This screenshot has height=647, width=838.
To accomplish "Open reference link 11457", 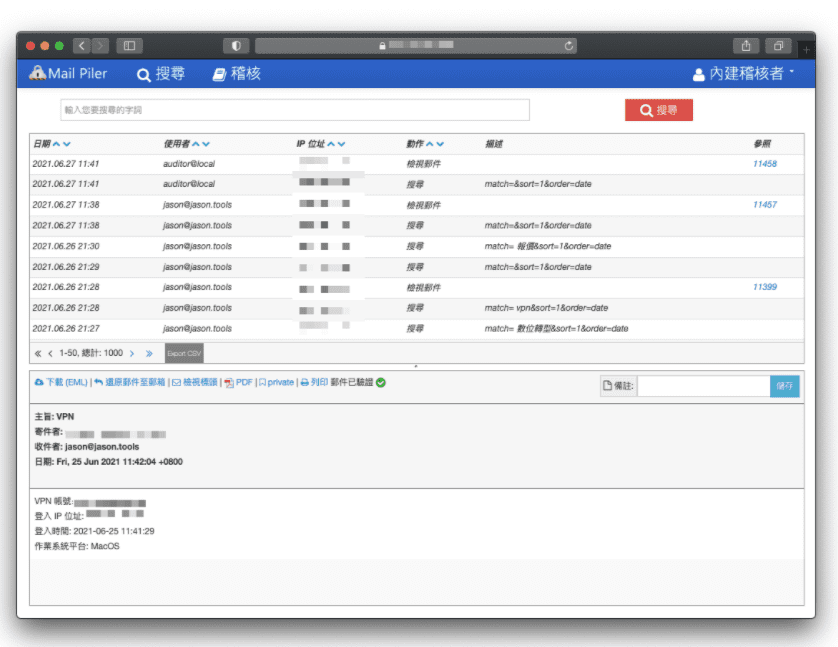I will click(x=765, y=205).
